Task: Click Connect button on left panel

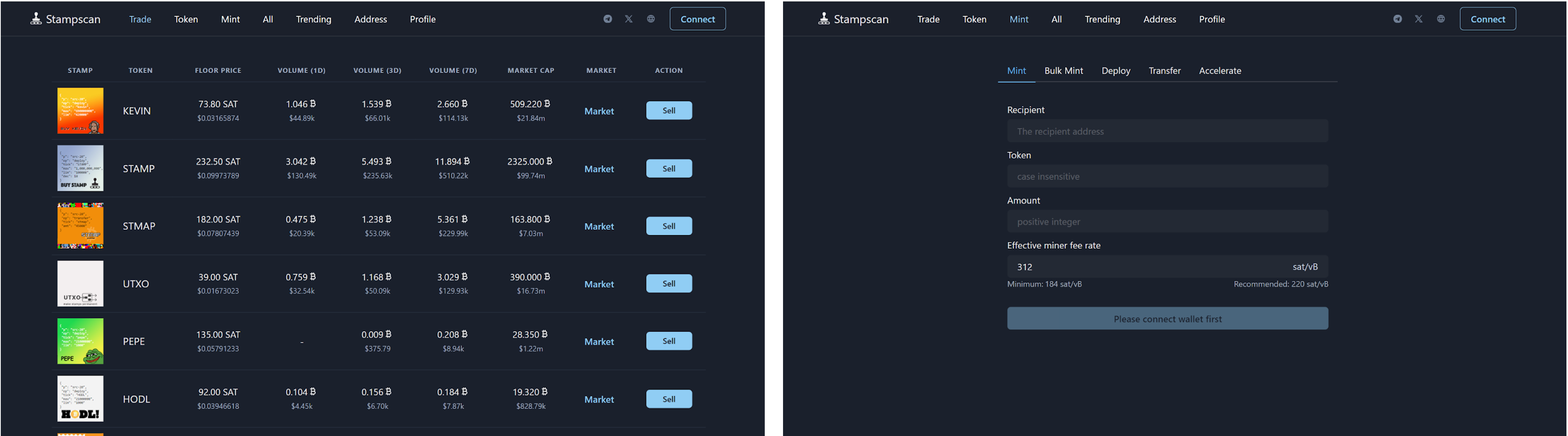Action: [697, 19]
